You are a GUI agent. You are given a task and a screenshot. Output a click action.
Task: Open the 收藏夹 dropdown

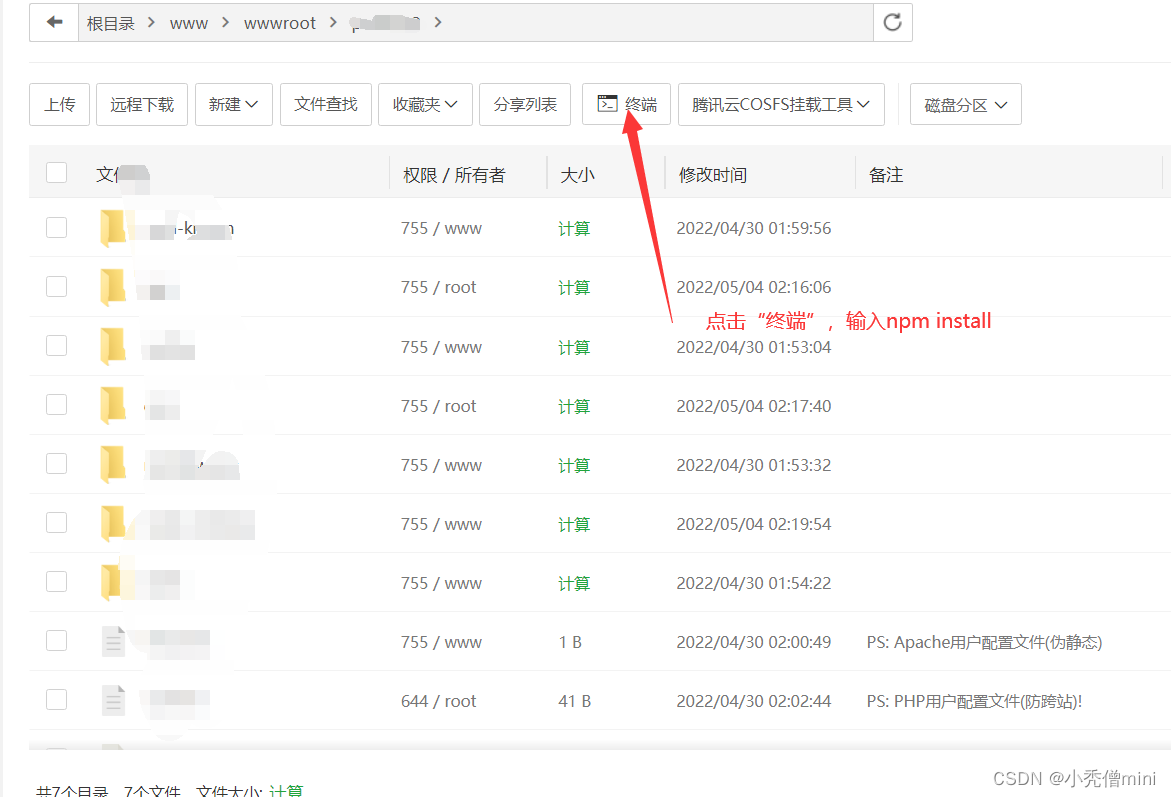(x=426, y=105)
